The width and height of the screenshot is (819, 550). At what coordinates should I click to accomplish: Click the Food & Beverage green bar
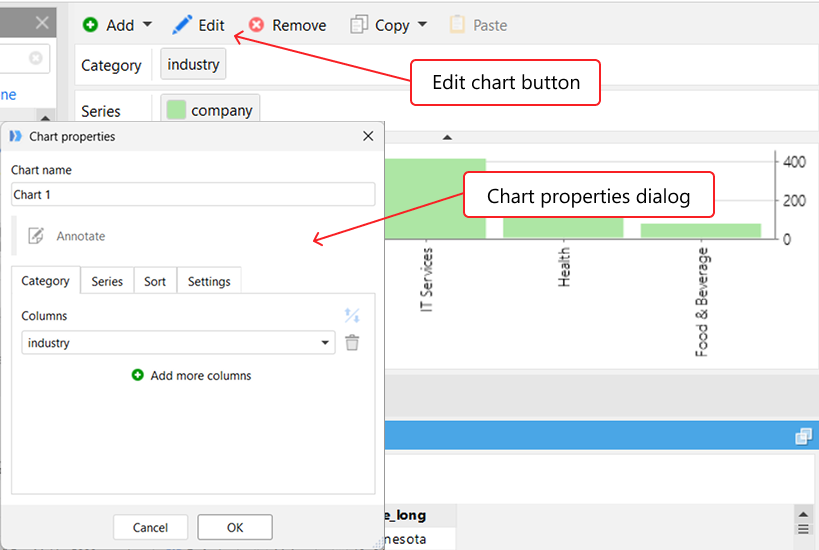click(700, 230)
